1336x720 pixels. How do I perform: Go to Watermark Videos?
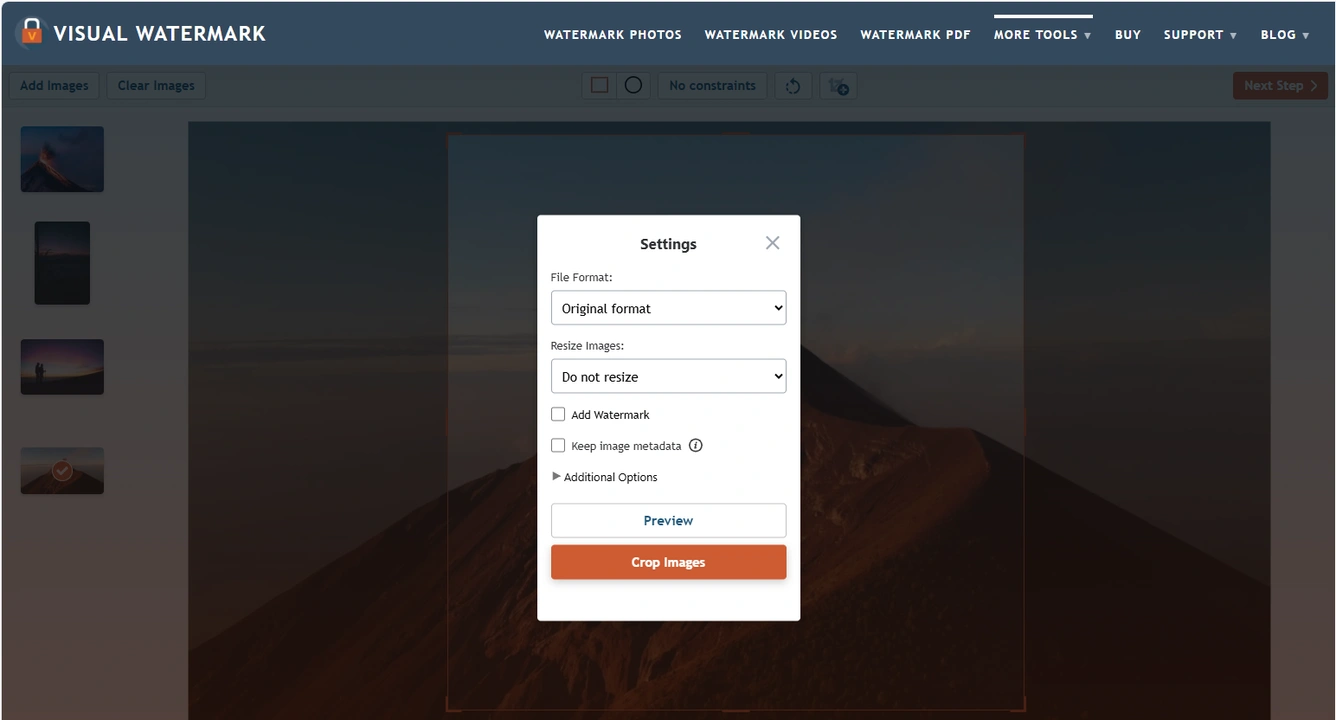tap(771, 35)
